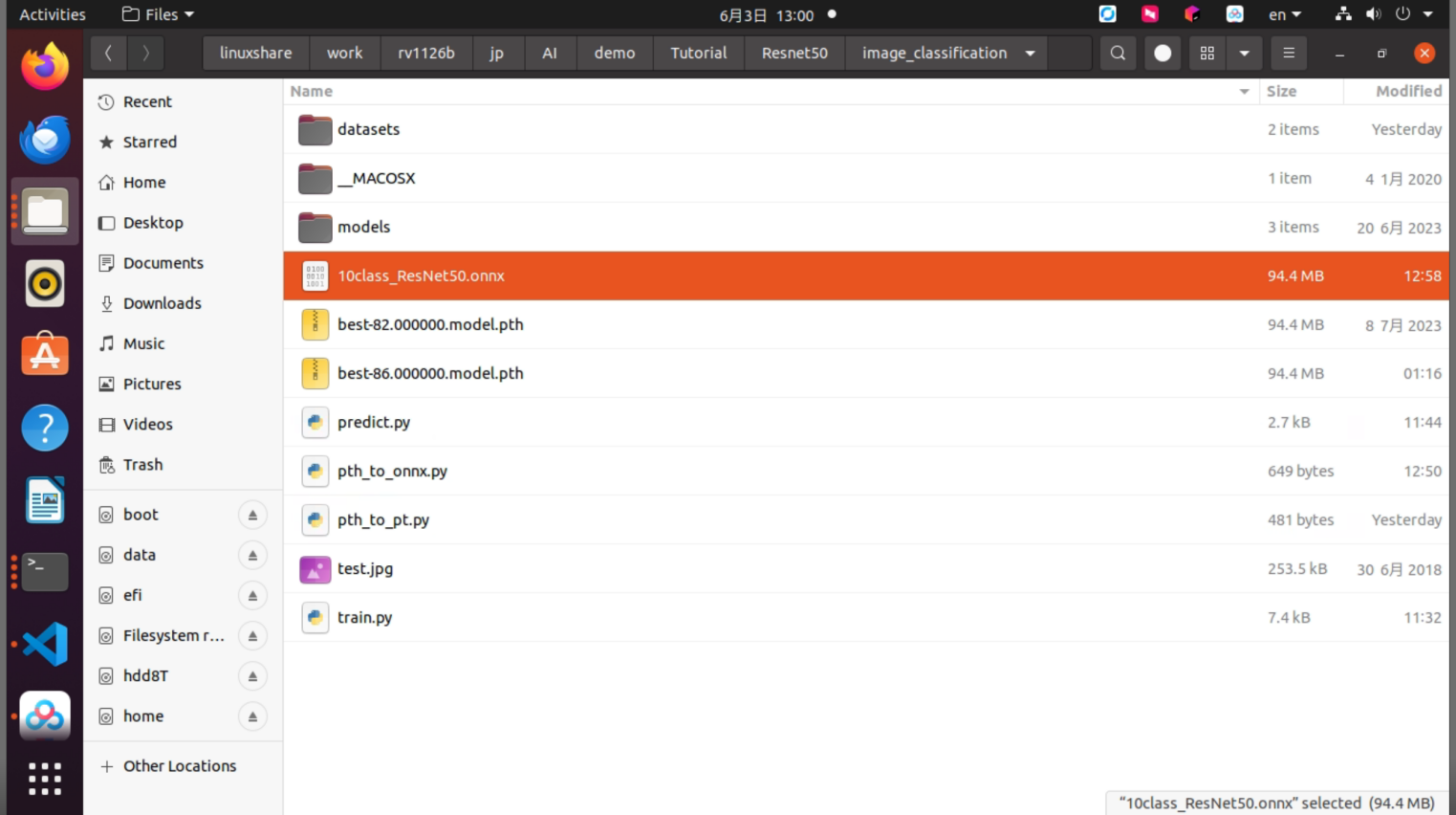This screenshot has width=1456, height=815.
Task: Jump to the Tutorial breadcrumb folder
Action: (699, 54)
